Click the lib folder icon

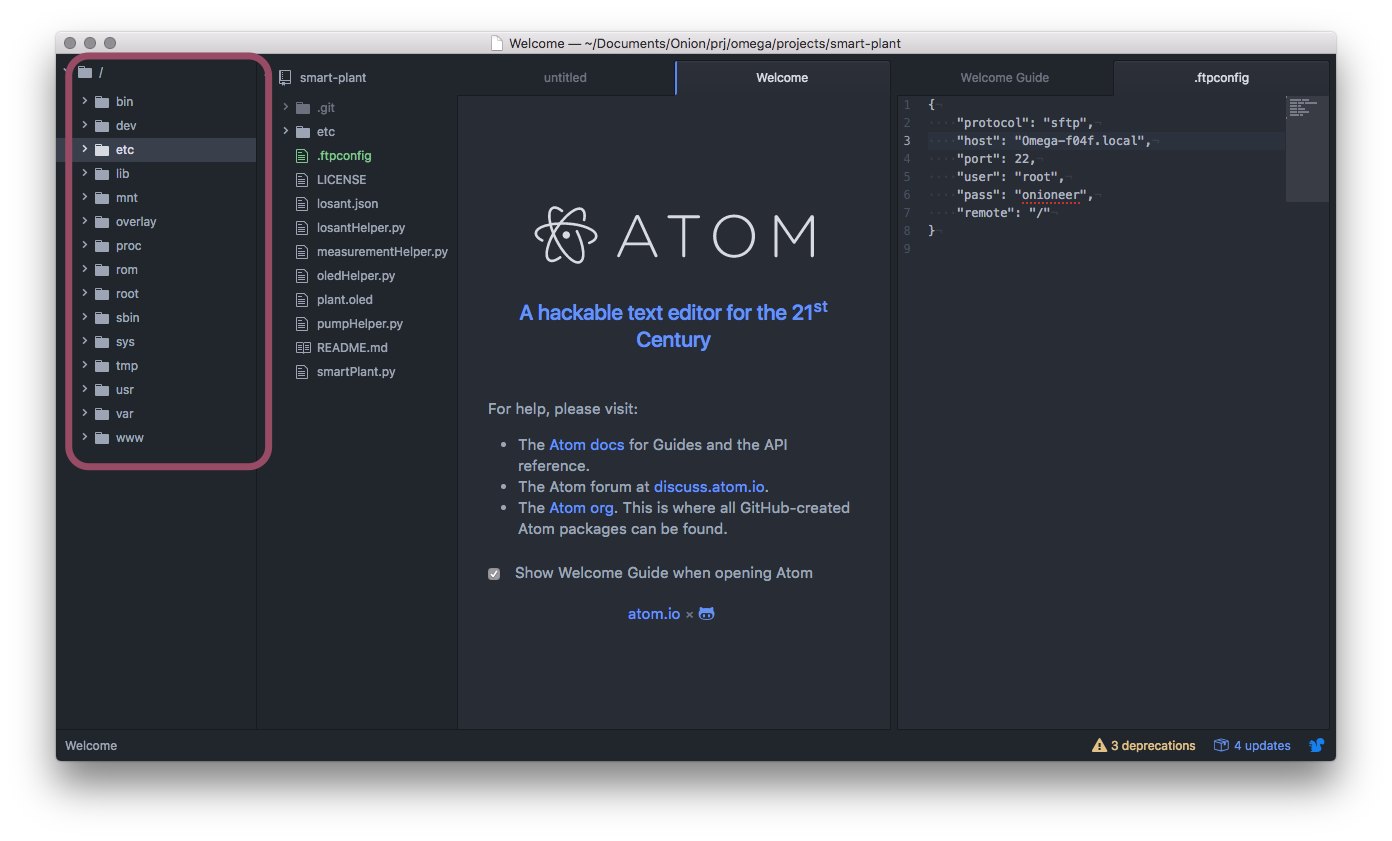(101, 174)
